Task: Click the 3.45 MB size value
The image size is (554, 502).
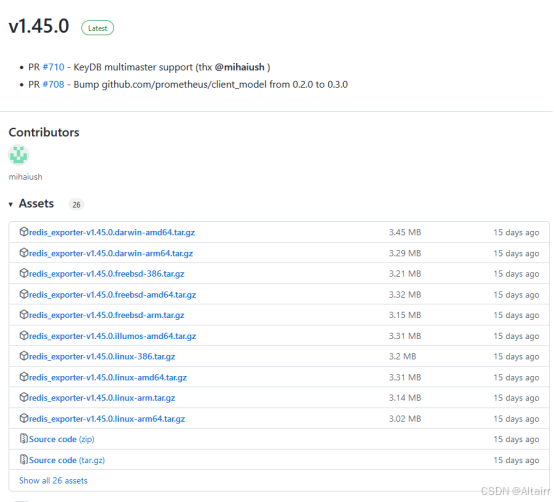Action: [405, 232]
